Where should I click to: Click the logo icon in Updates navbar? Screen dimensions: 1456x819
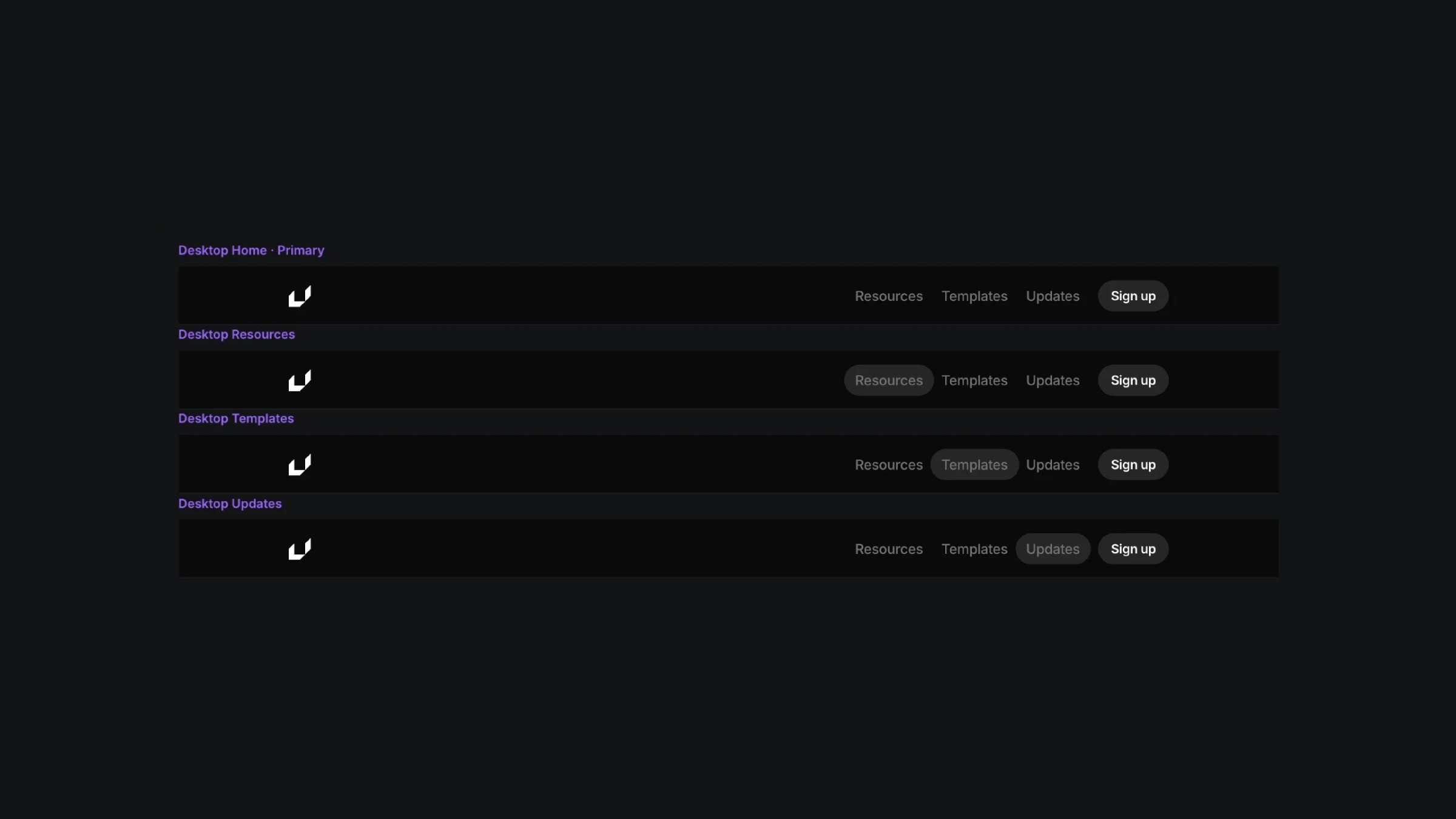tap(298, 548)
